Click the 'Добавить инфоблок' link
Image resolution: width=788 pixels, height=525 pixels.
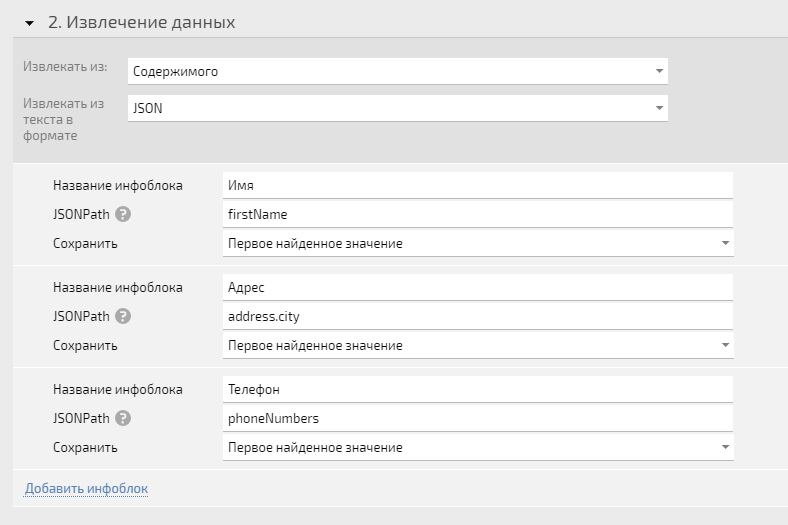[86, 488]
